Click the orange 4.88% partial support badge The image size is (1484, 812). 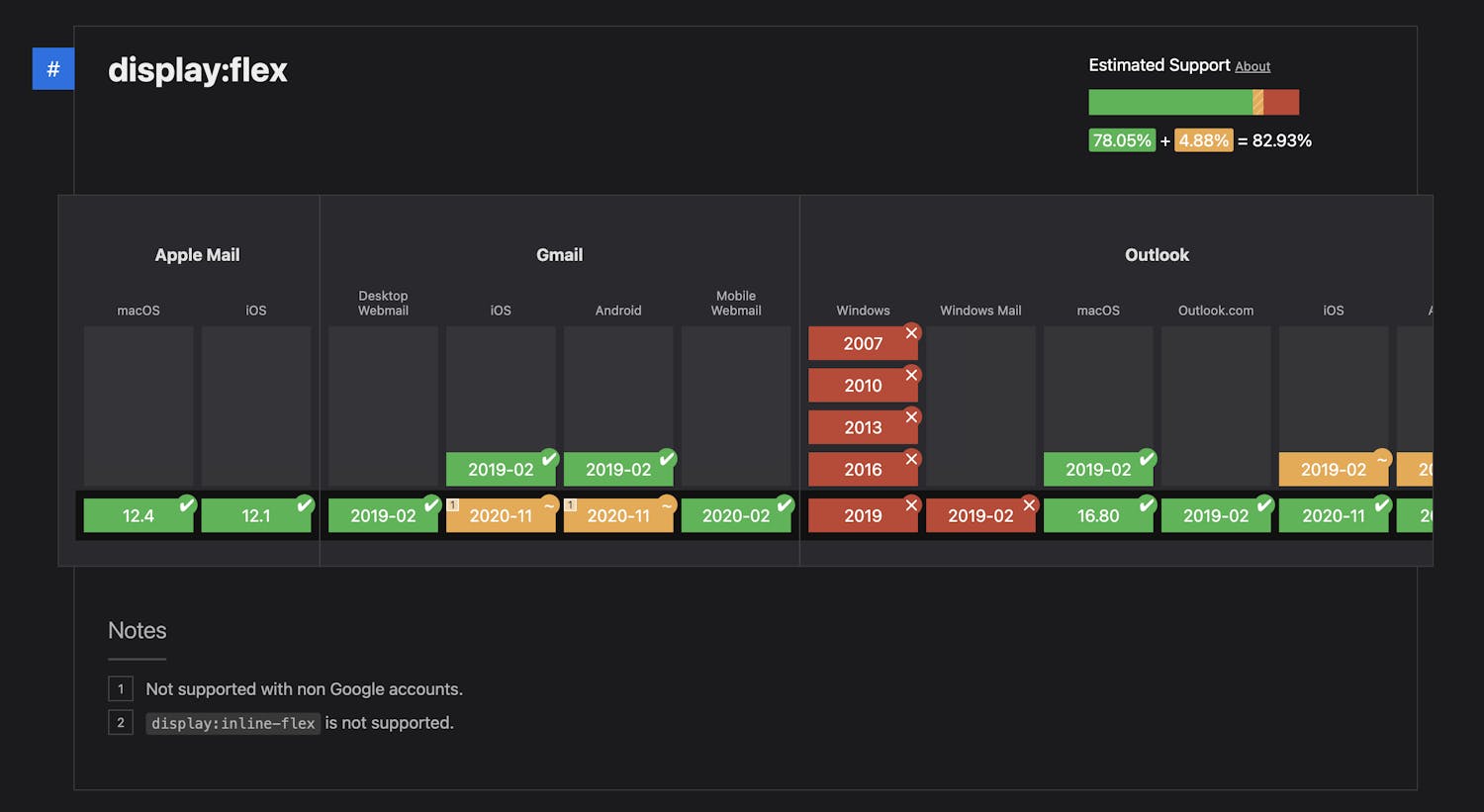(1203, 140)
